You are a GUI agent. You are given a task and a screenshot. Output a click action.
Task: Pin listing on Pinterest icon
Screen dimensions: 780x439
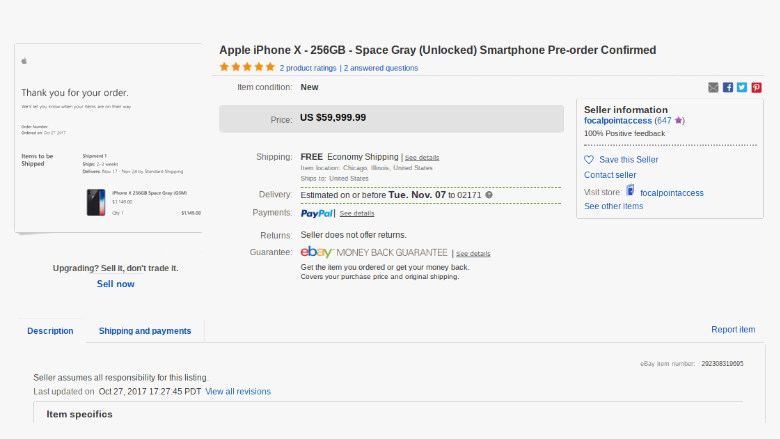756,88
